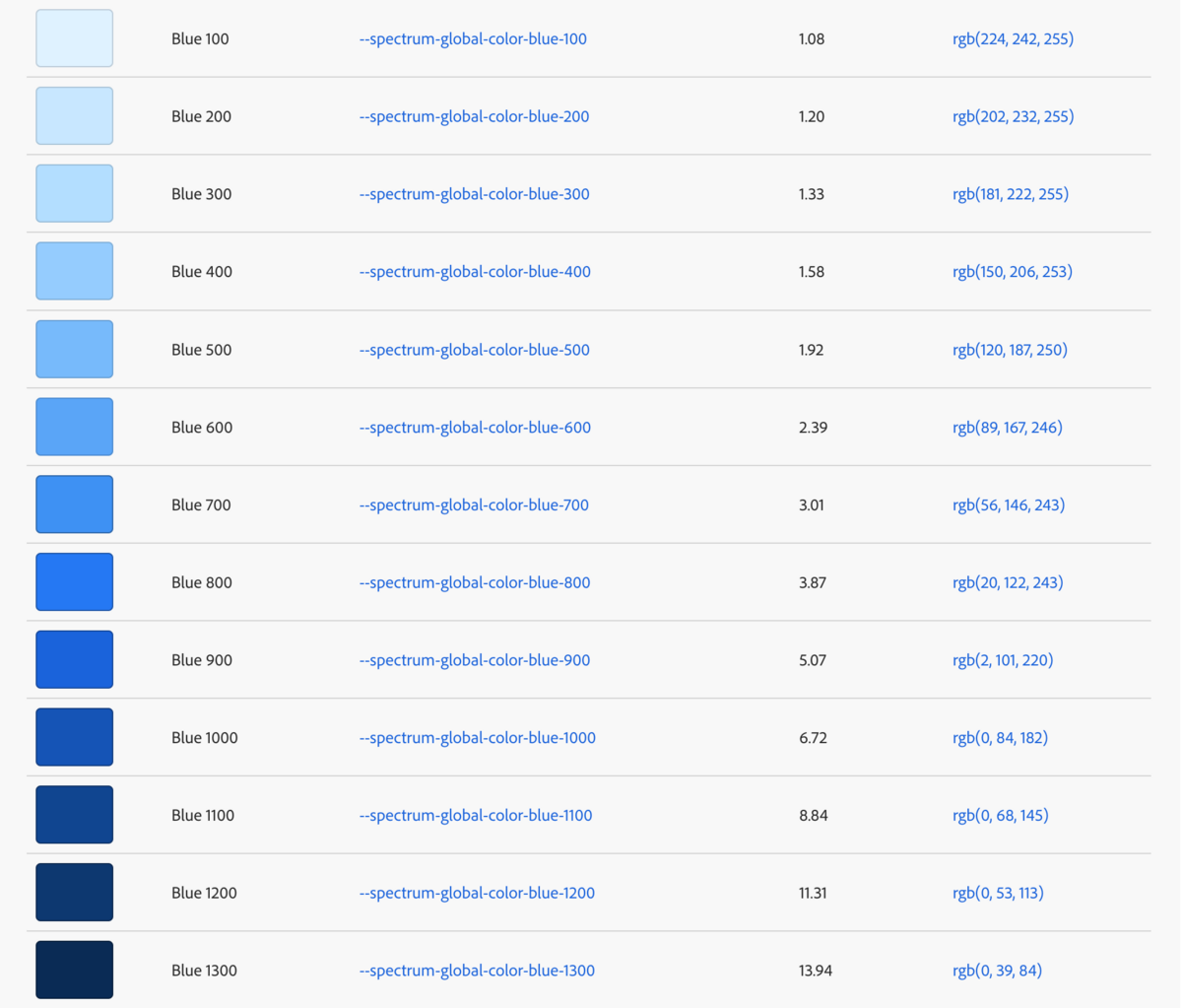Select the Blue 1100 color swatch
1182x1008 pixels.
tap(75, 815)
